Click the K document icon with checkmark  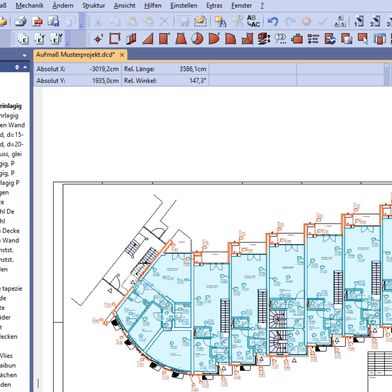(56, 39)
